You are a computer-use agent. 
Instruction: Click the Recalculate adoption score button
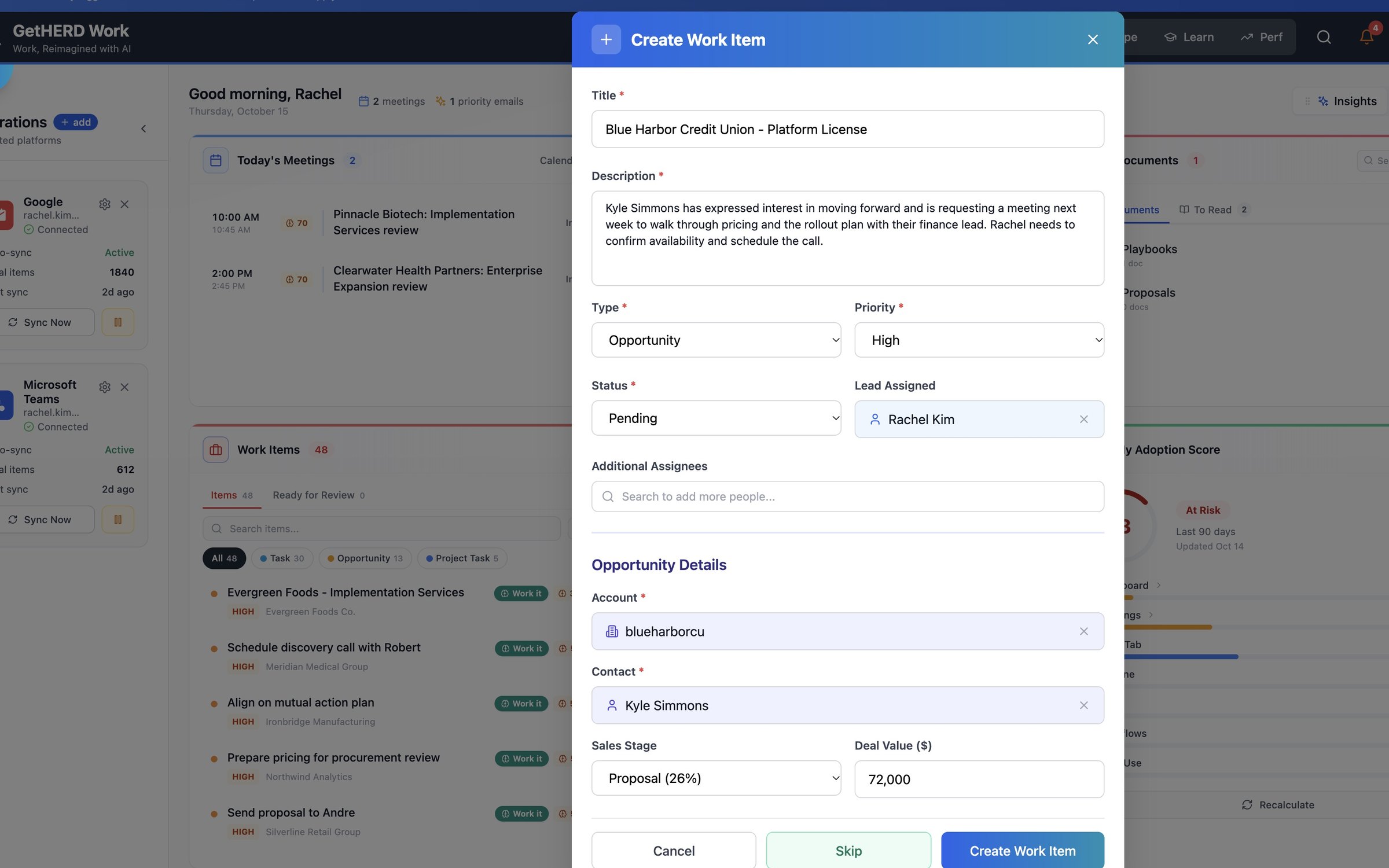click(x=1278, y=805)
